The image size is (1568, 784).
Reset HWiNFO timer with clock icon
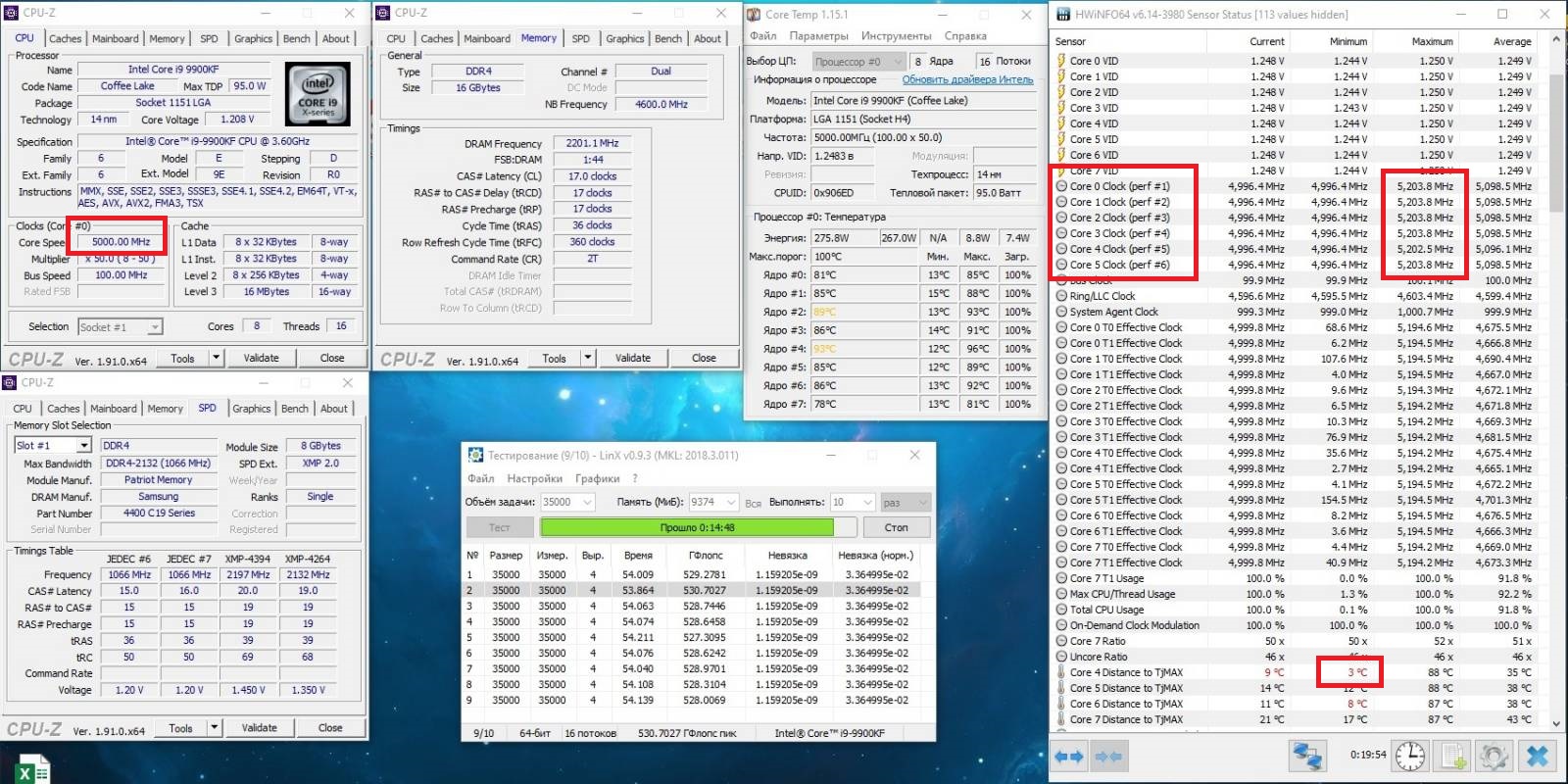click(x=1410, y=757)
